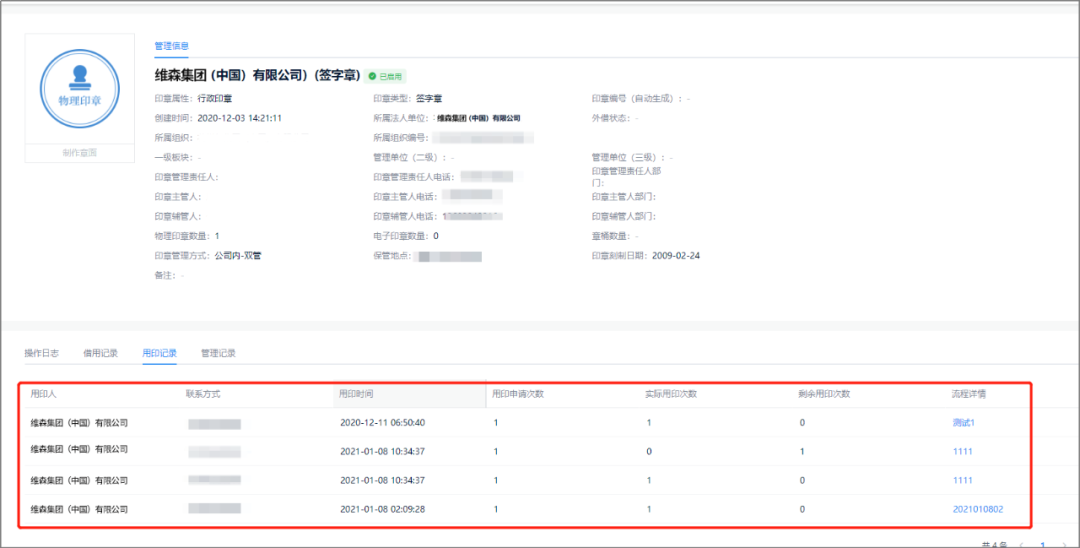Image resolution: width=1080 pixels, height=548 pixels.
Task: Click the creation time 2020-12-03 14:21:11
Action: pos(240,118)
